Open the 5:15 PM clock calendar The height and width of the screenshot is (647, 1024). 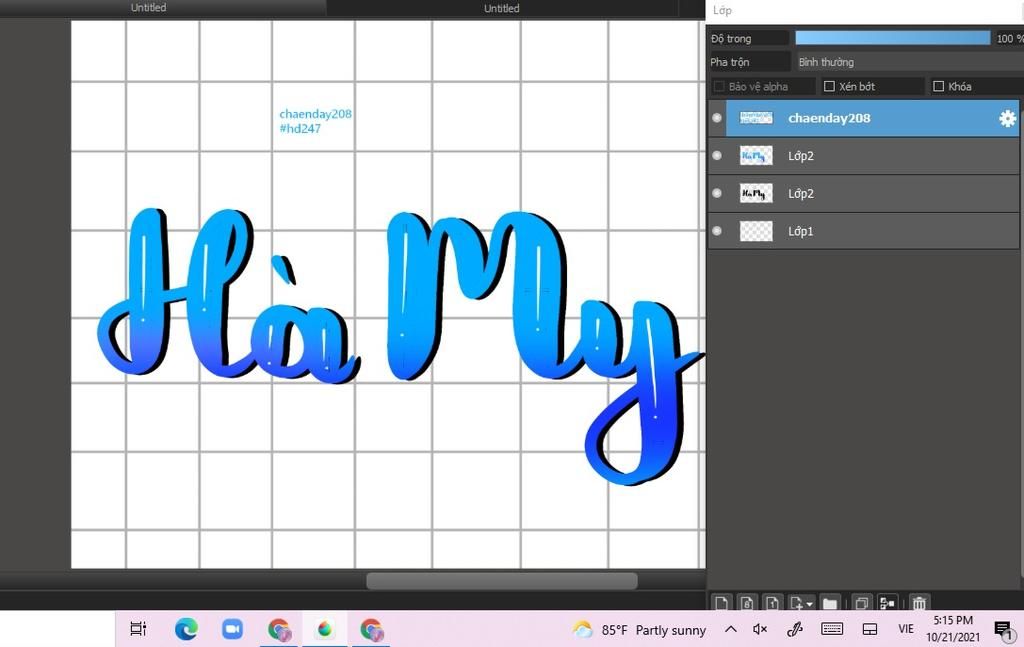click(x=953, y=629)
